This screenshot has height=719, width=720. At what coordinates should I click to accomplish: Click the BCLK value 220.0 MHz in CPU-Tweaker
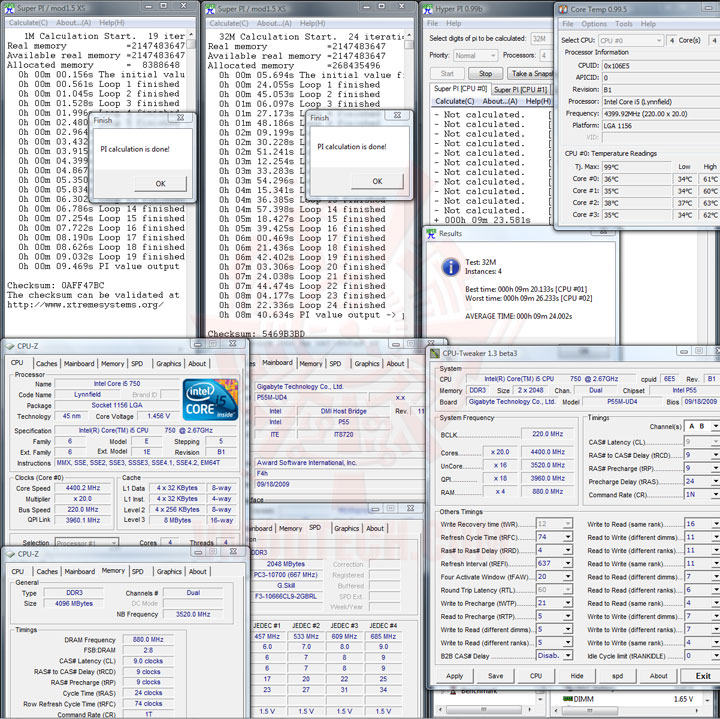[x=547, y=434]
